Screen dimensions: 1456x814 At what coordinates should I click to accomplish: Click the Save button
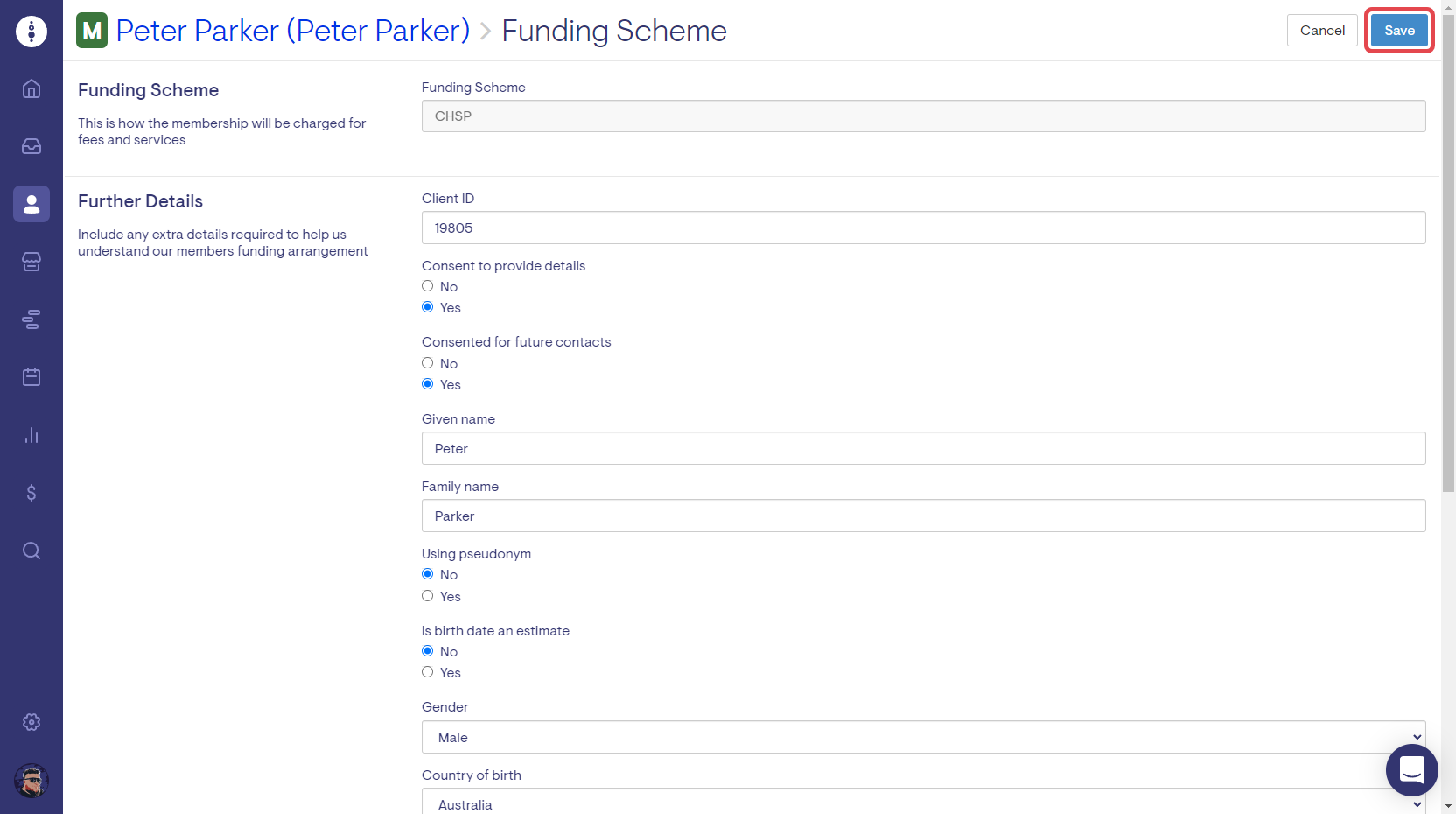[1398, 31]
